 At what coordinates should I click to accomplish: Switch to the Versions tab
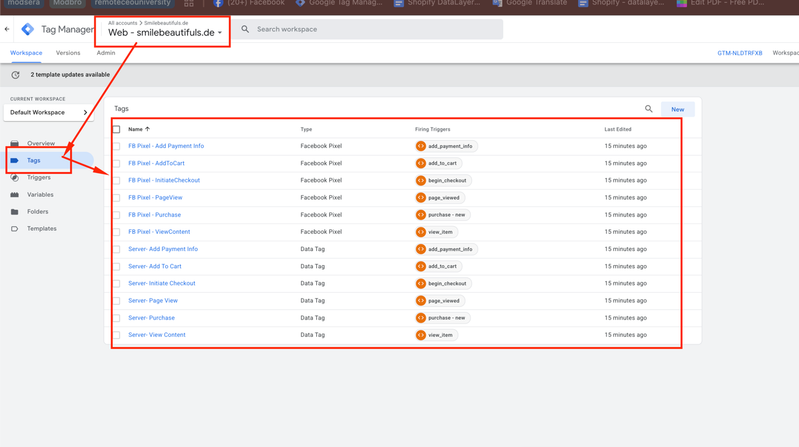tap(68, 53)
